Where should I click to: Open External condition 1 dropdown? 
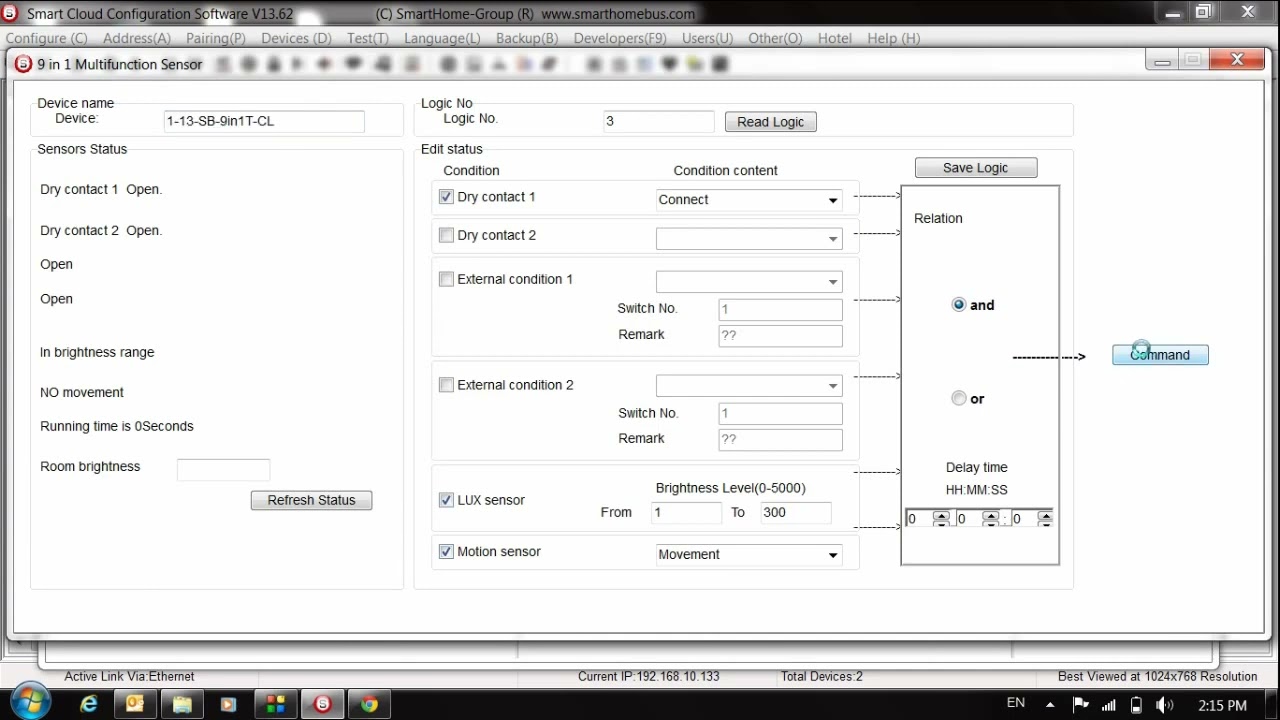tap(833, 282)
